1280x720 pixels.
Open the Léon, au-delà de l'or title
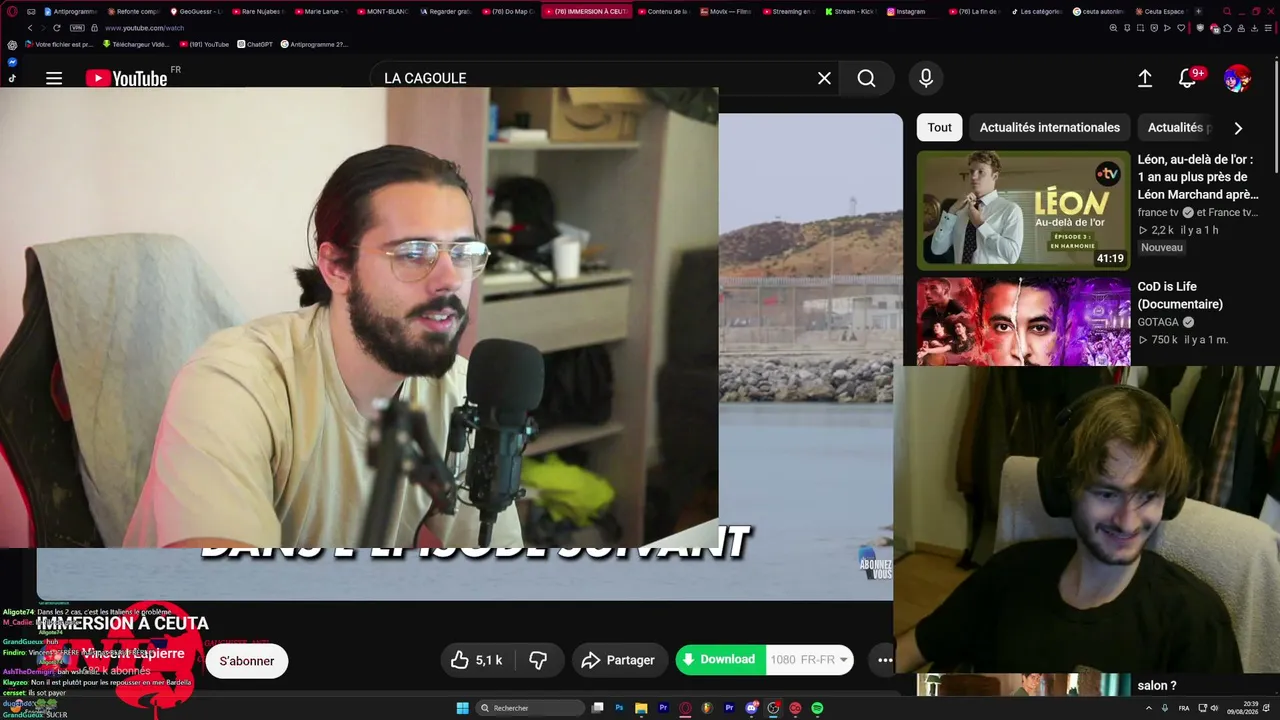[1198, 177]
